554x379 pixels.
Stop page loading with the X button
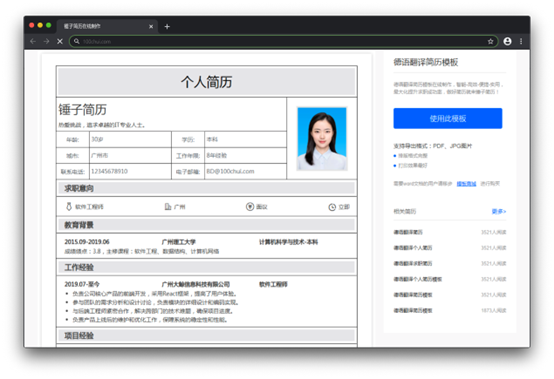point(60,41)
